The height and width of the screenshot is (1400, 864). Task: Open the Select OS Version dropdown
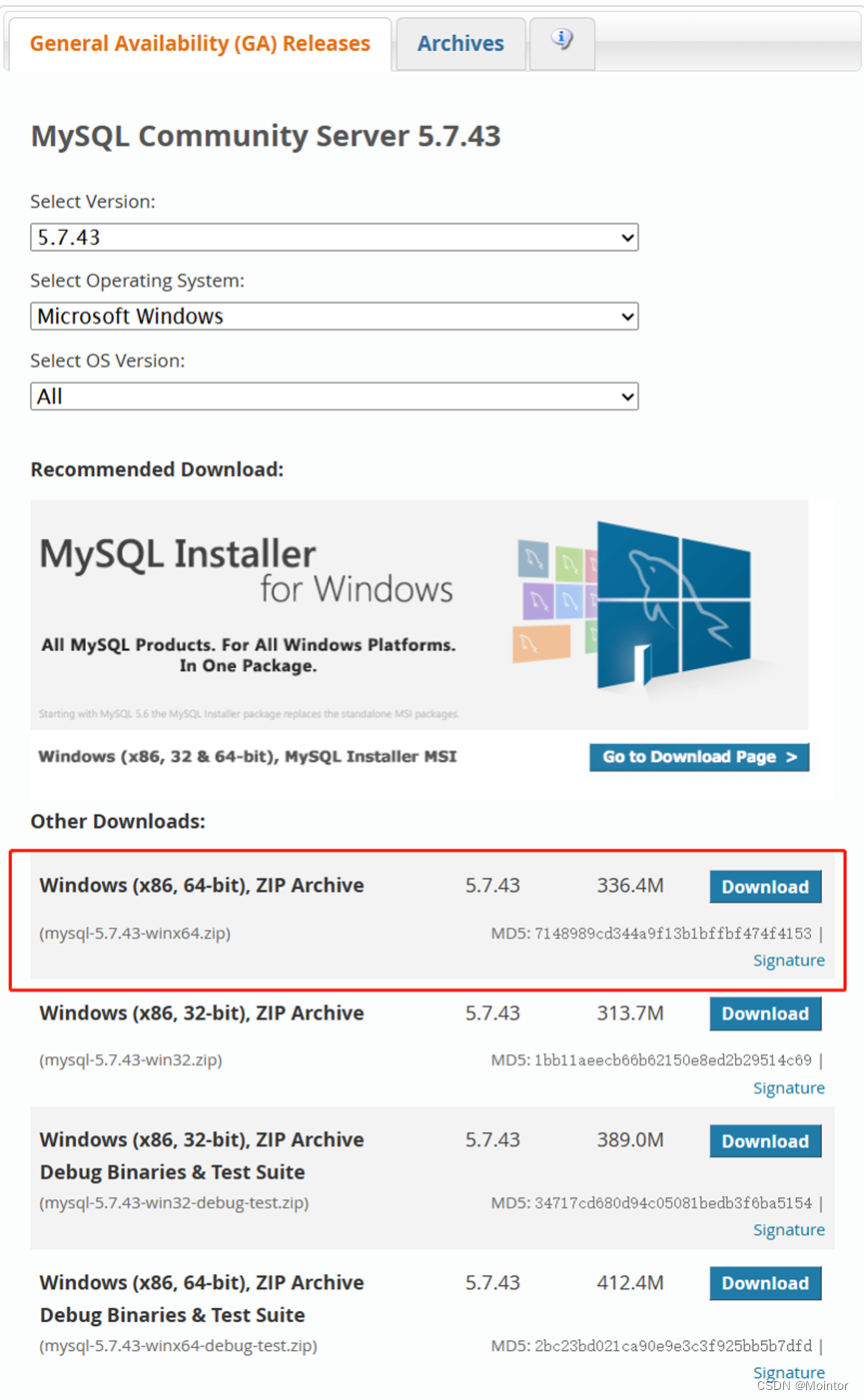334,396
